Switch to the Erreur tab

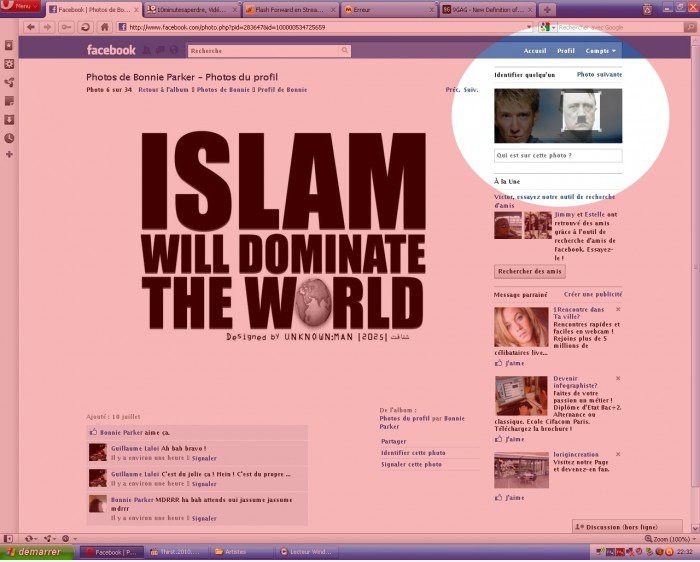tap(389, 9)
